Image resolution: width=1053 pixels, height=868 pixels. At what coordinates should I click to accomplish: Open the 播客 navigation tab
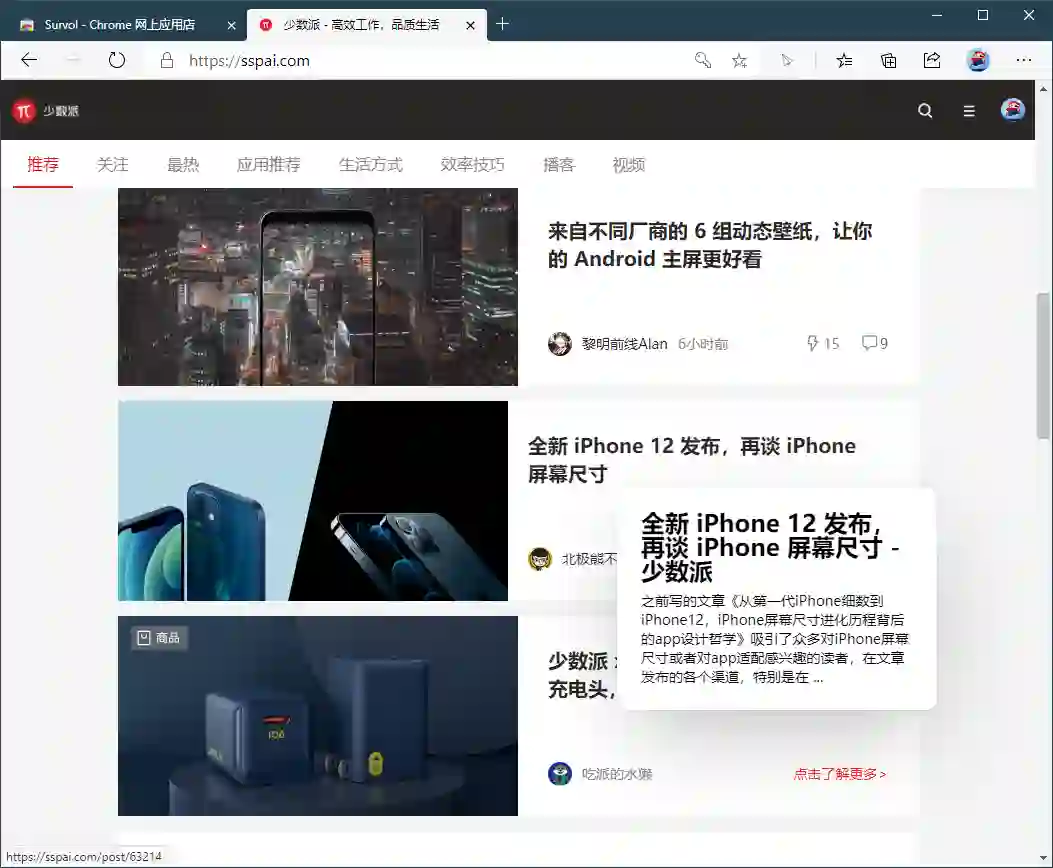(559, 164)
